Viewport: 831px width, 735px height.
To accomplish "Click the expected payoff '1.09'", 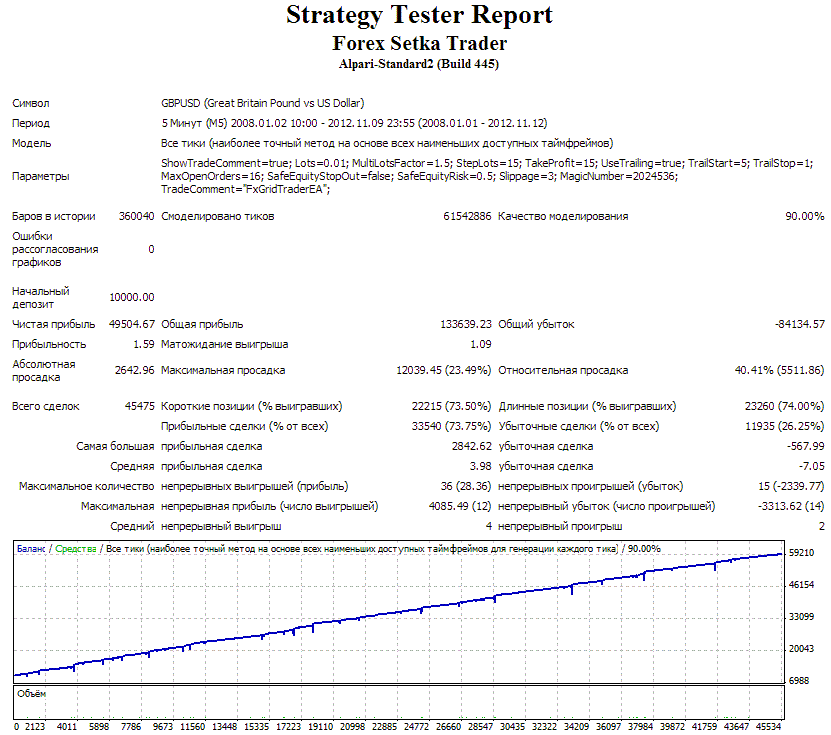I will click(481, 344).
